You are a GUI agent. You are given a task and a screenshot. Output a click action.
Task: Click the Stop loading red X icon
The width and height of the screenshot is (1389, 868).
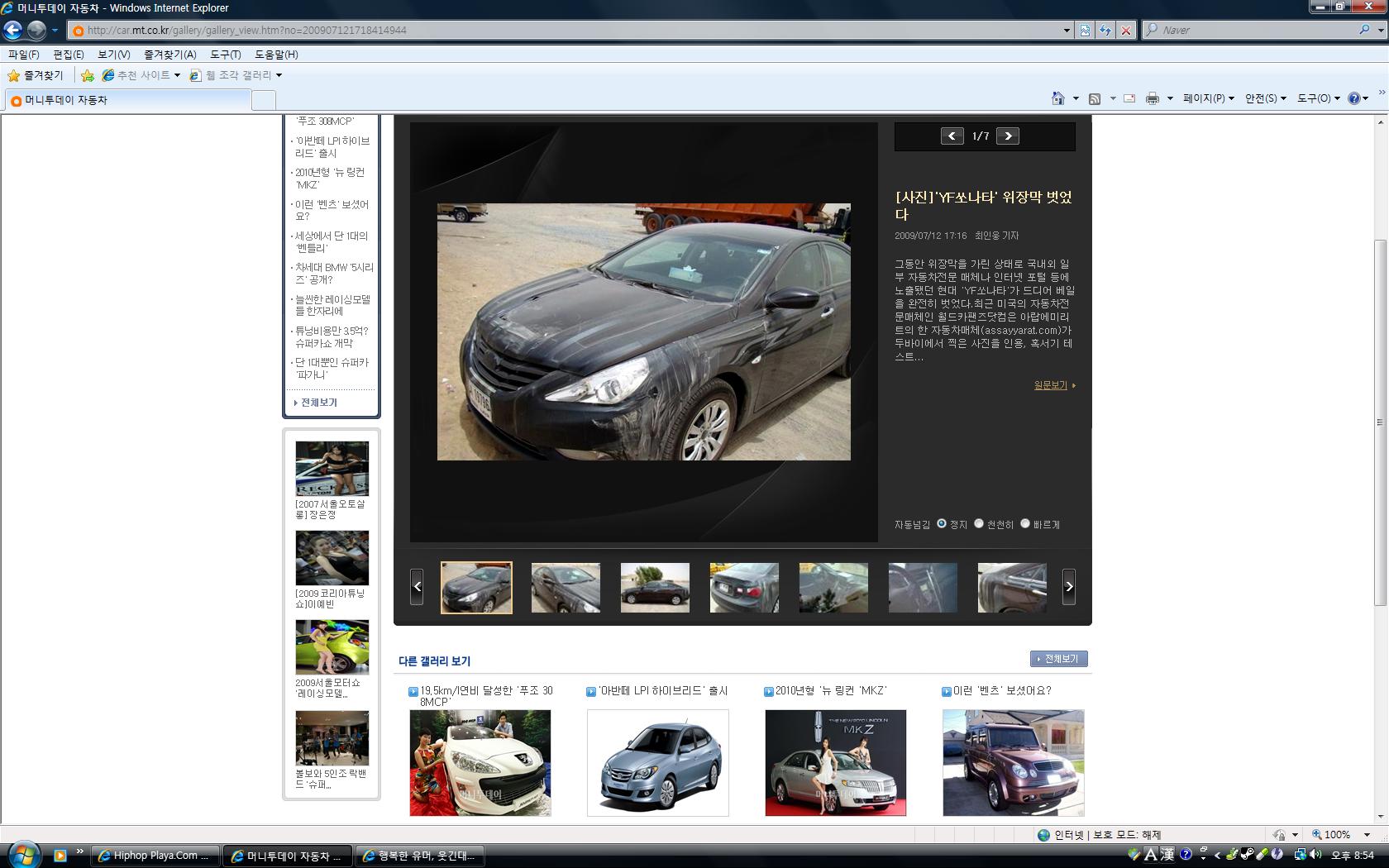coord(1125,31)
